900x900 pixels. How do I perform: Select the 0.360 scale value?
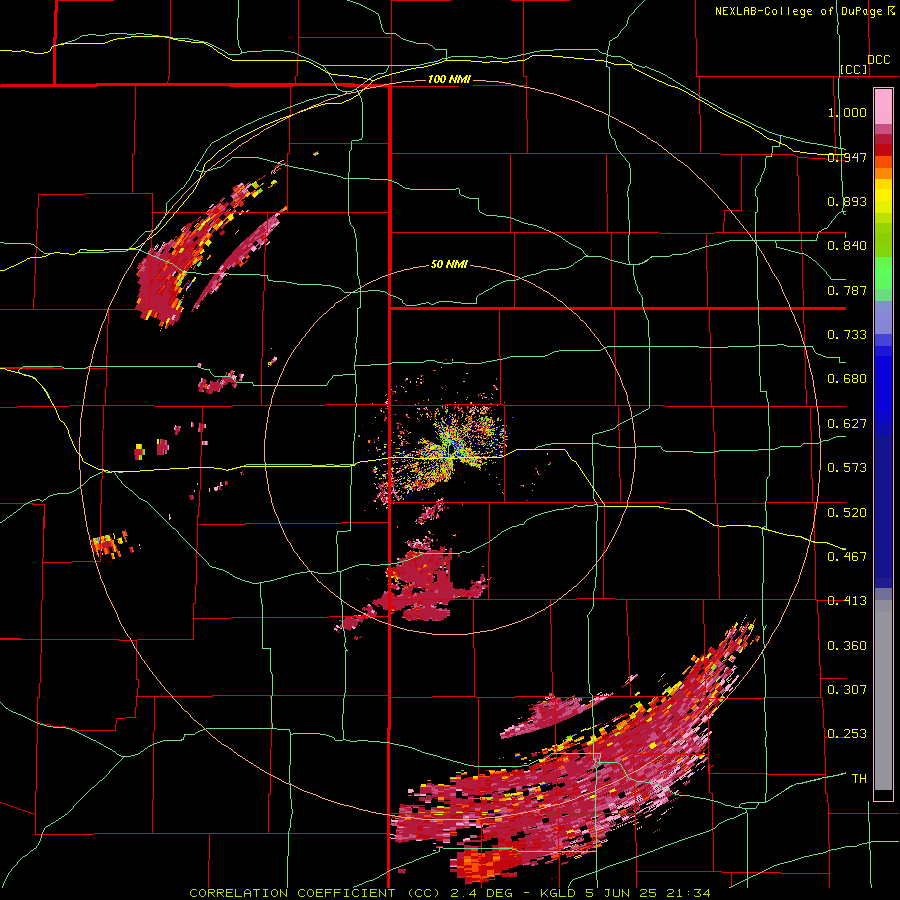pyautogui.click(x=847, y=646)
